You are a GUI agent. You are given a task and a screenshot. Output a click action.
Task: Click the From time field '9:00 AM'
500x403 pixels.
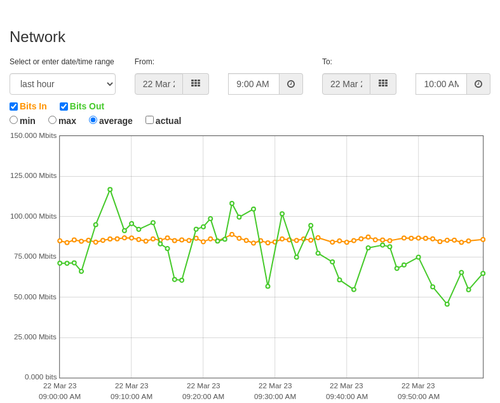click(x=254, y=84)
